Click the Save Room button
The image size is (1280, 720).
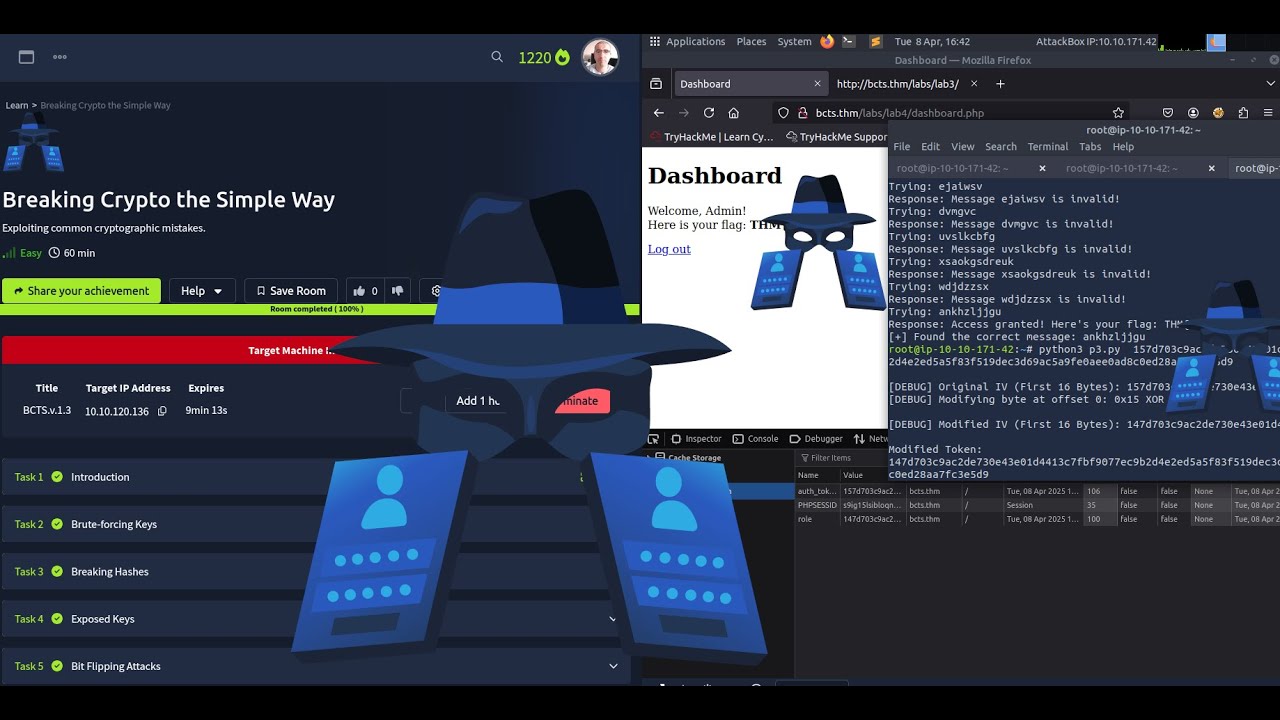[x=291, y=291]
